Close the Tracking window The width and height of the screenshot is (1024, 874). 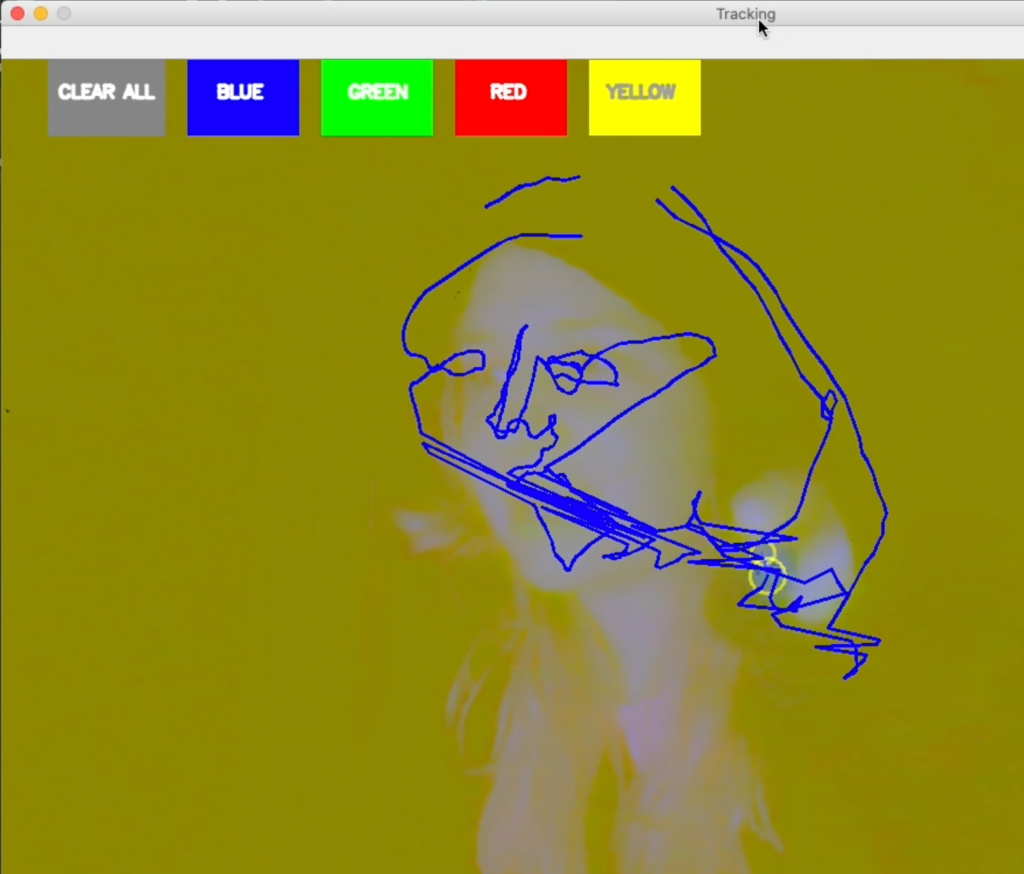tap(17, 14)
